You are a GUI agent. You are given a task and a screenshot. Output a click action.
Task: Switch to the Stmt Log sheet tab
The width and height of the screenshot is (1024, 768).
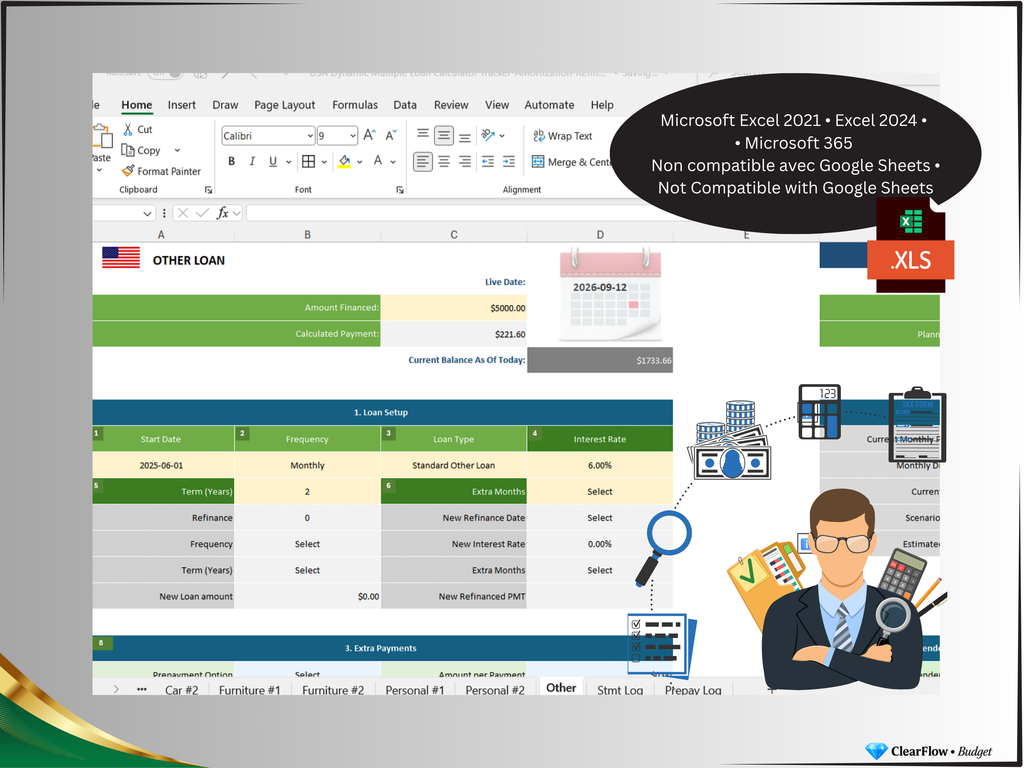coord(620,690)
